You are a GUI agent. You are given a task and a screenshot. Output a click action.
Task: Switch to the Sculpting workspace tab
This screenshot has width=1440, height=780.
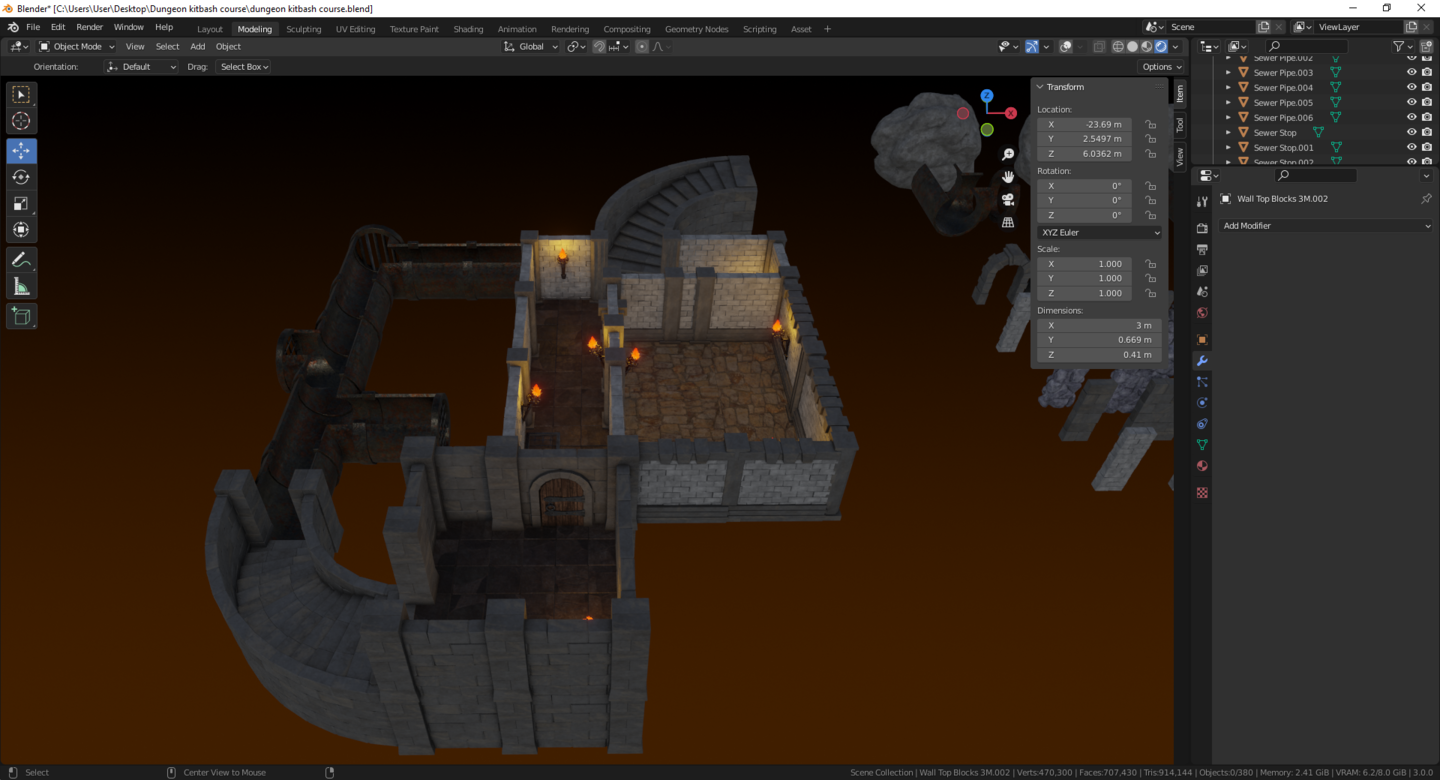pyautogui.click(x=304, y=29)
